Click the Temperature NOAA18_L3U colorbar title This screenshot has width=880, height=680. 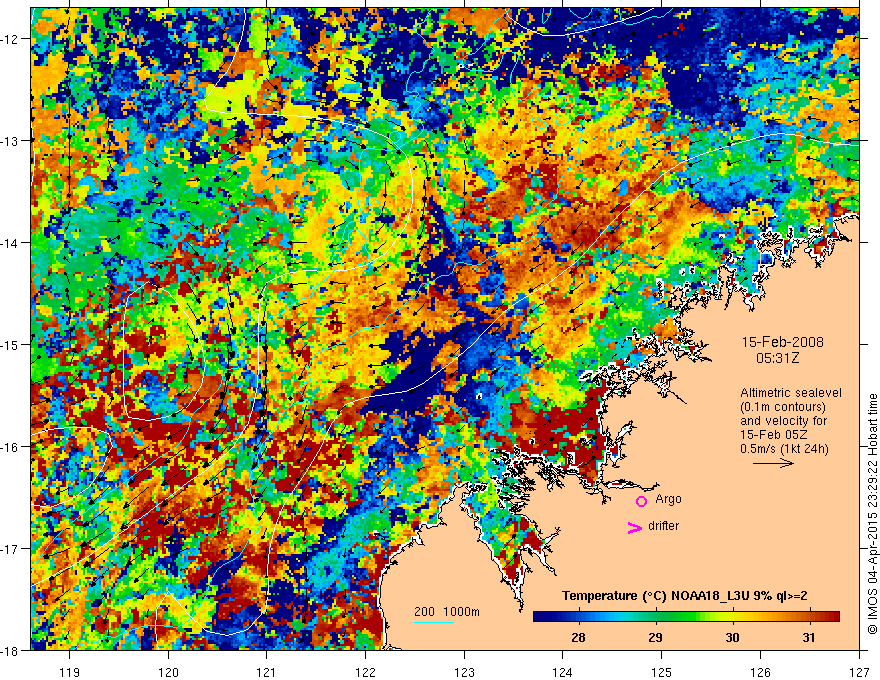[x=685, y=596]
